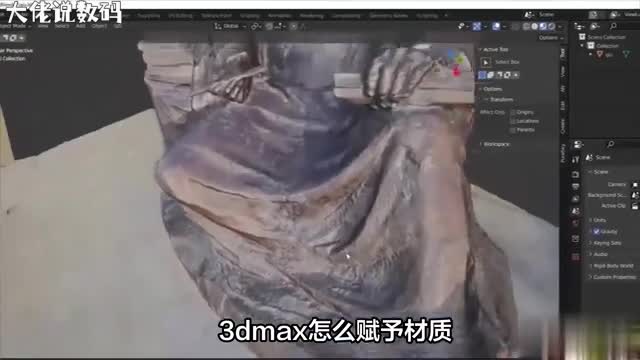This screenshot has height=360, width=640.
Task: Switch to the Compositing workspace tab
Action: 346,16
